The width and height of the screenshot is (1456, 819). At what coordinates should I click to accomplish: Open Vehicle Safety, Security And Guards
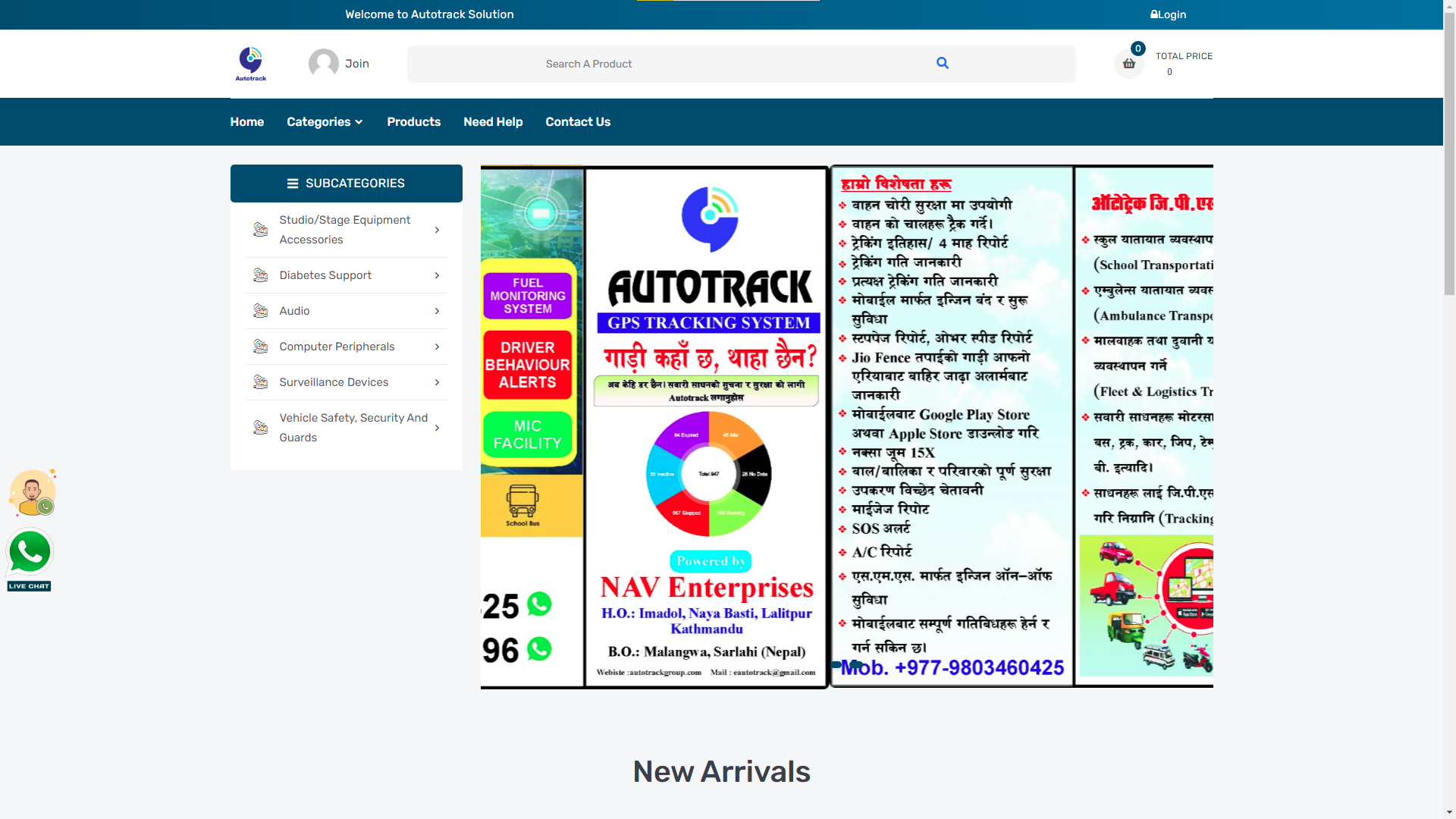353,428
